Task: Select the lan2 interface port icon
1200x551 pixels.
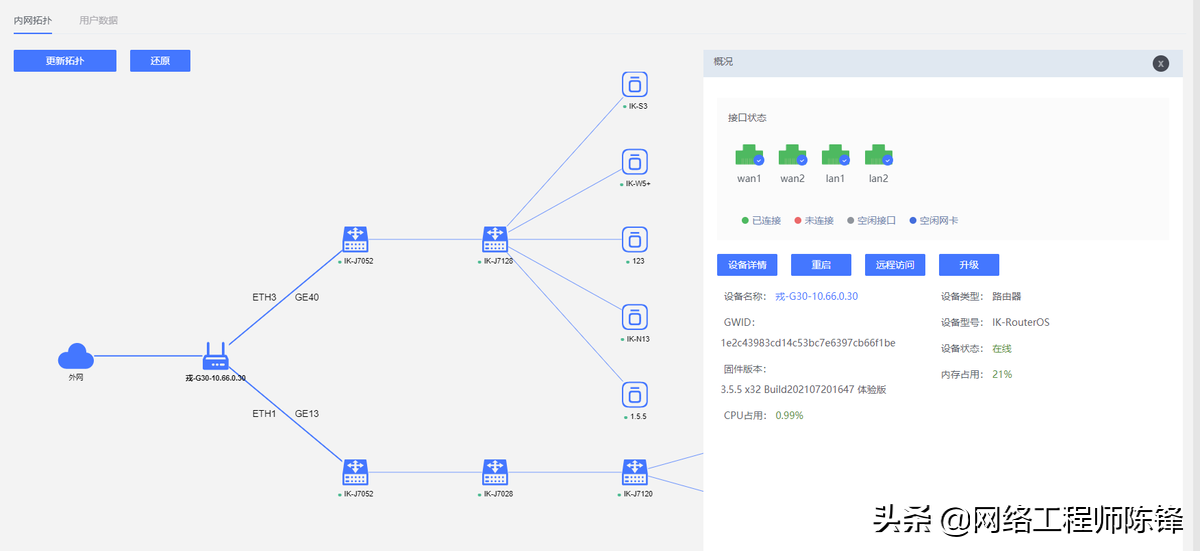Action: [x=878, y=155]
